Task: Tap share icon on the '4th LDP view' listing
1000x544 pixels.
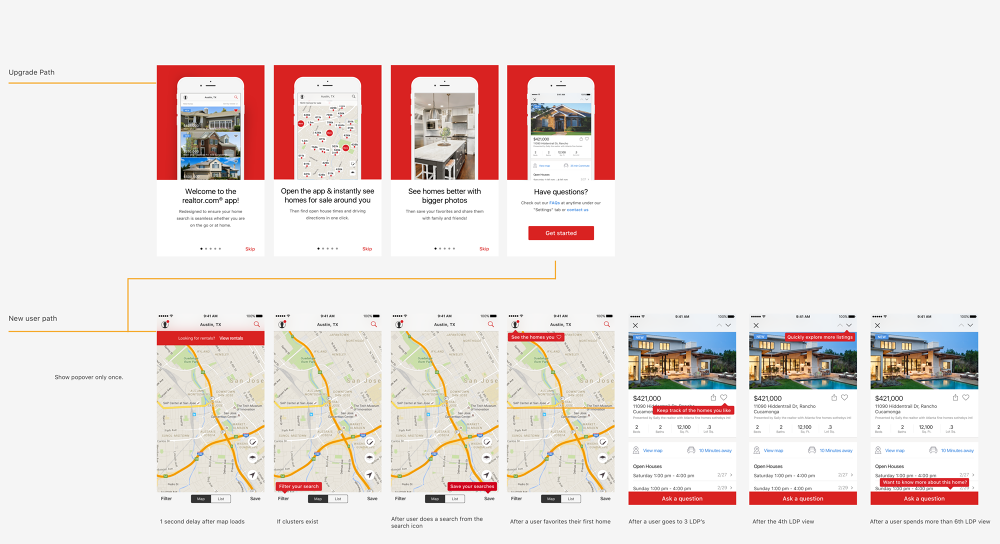Action: [x=834, y=397]
